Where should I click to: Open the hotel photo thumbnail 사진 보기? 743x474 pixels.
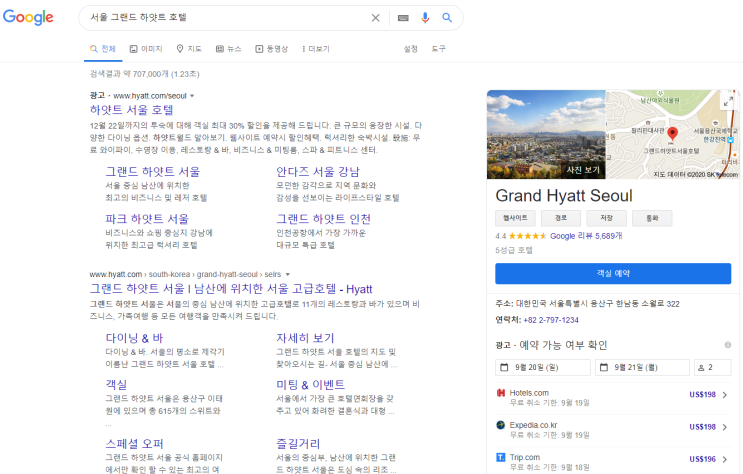click(546, 135)
